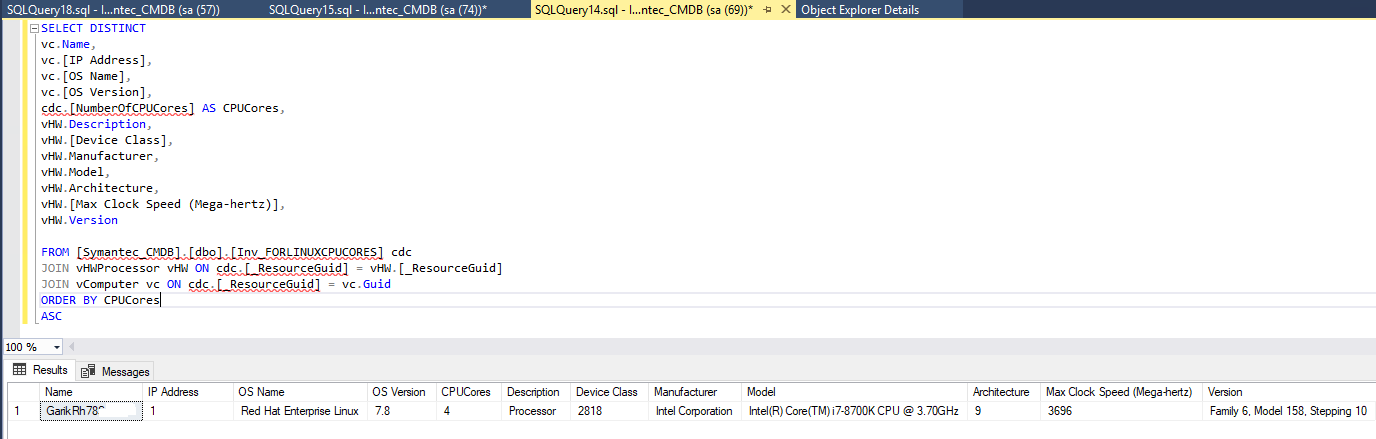Viewport: 1376px width, 439px height.
Task: Click the IP Address column header
Action: (x=188, y=392)
